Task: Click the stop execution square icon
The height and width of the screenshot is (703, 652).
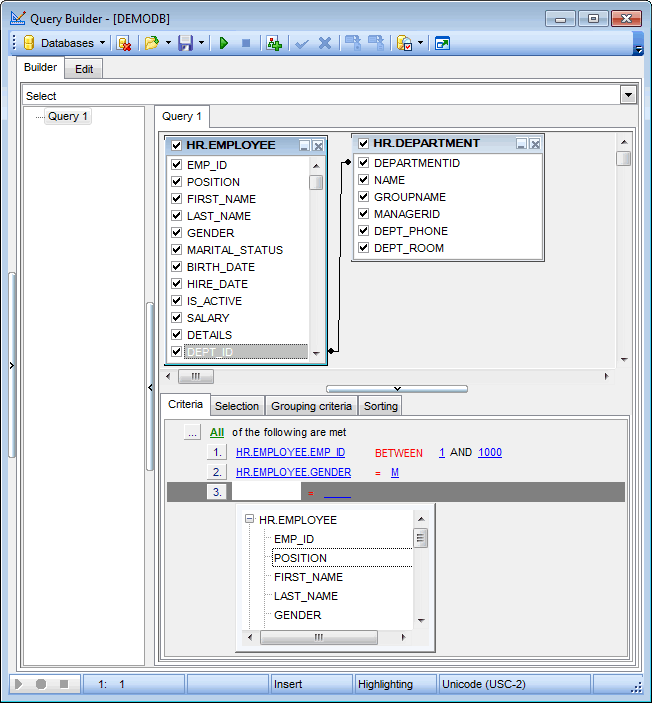Action: click(x=246, y=43)
